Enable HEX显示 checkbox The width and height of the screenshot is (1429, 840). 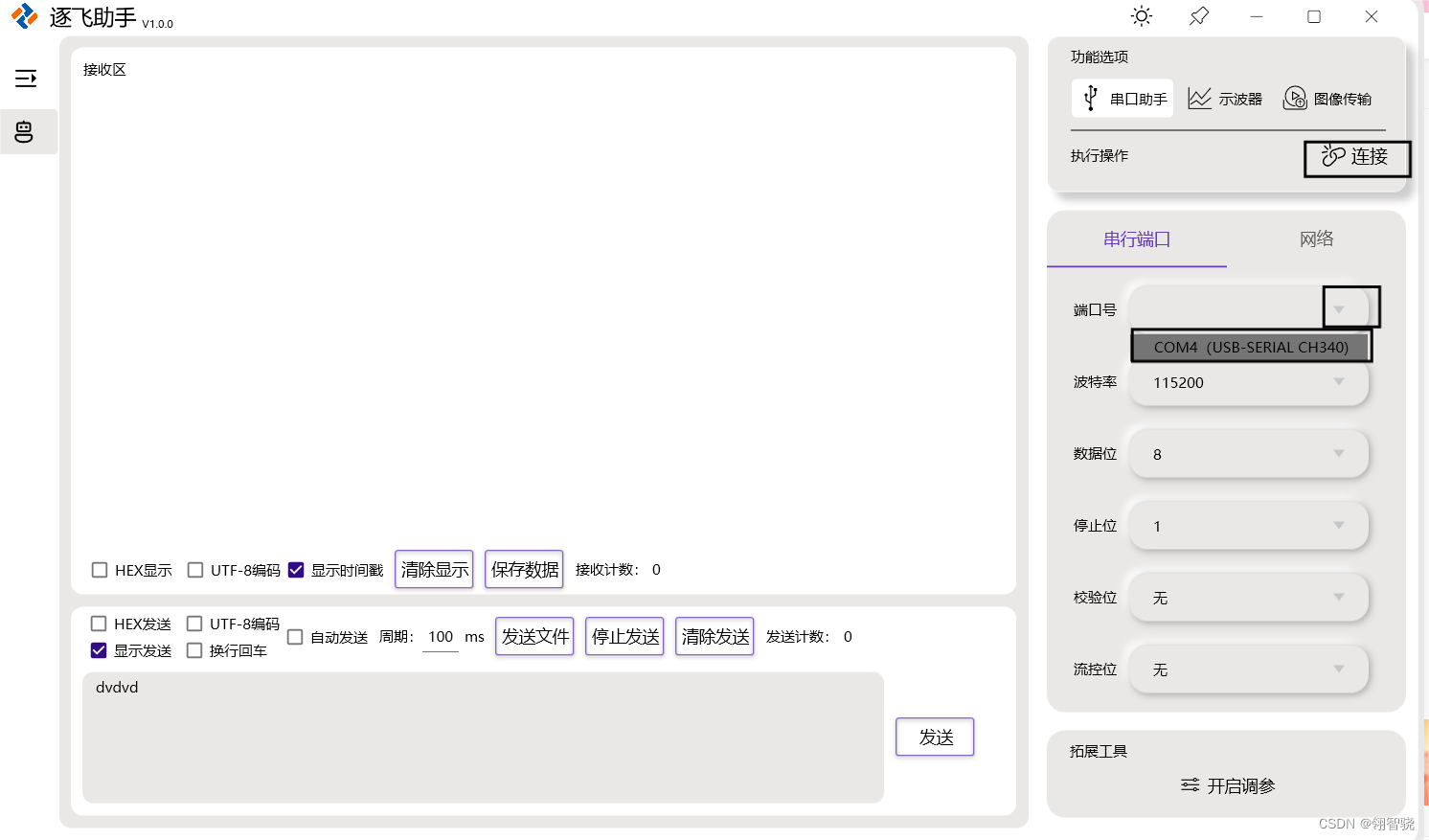pyautogui.click(x=99, y=569)
